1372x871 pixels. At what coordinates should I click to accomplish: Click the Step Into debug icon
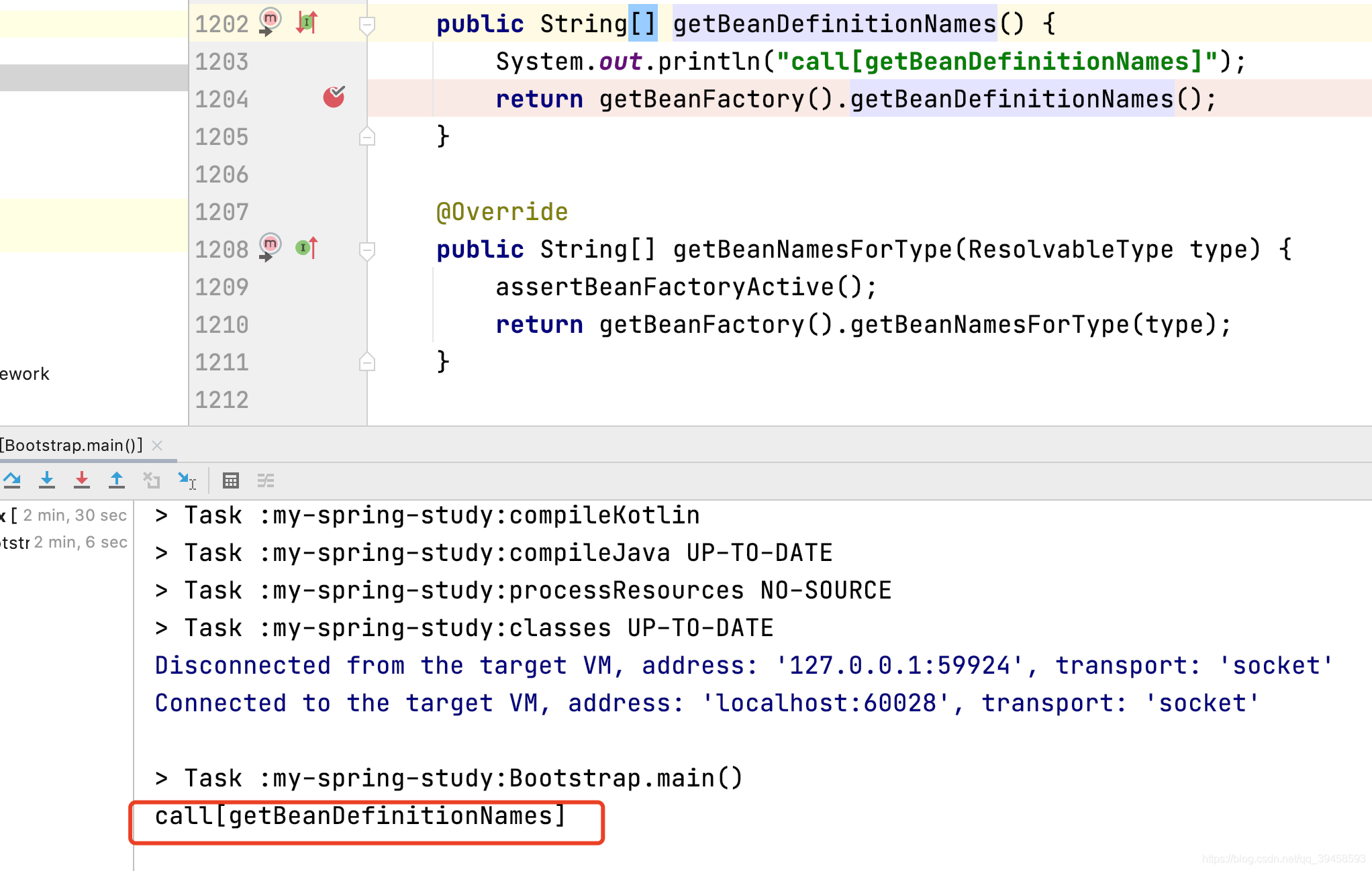click(x=47, y=480)
